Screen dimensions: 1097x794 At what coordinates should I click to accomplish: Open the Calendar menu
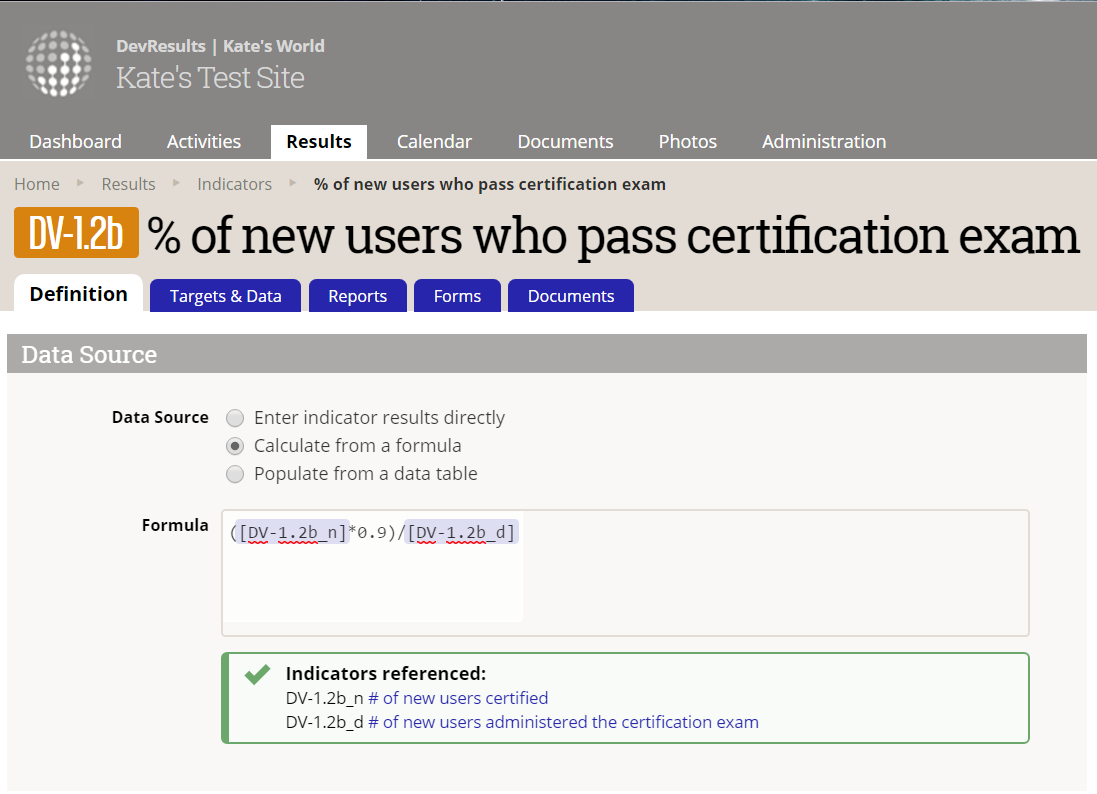tap(434, 142)
